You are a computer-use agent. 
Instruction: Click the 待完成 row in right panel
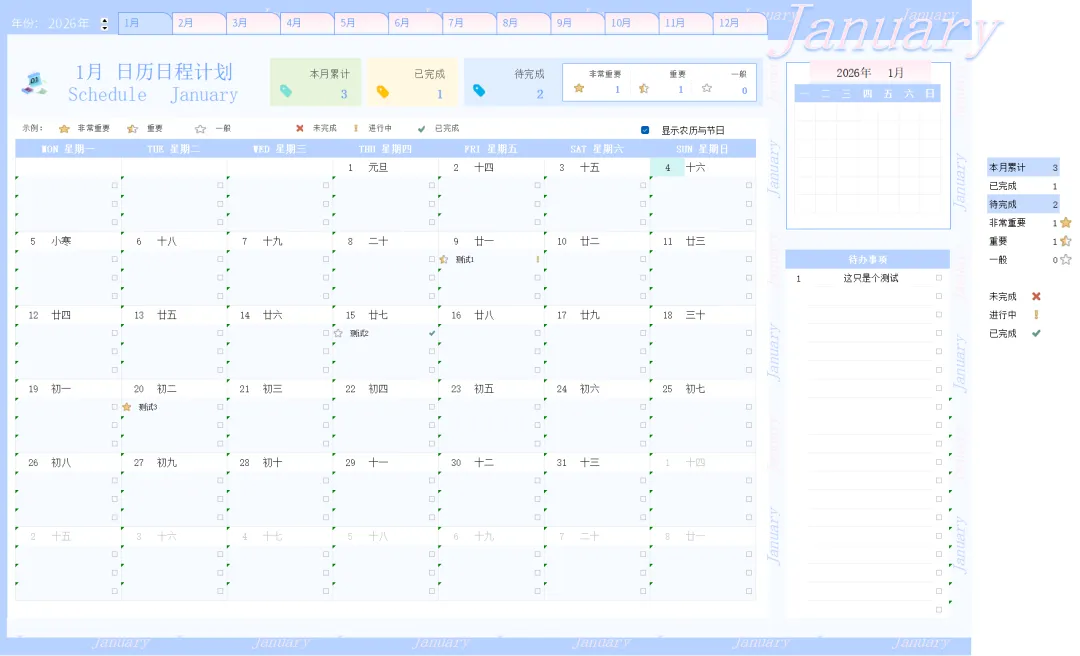tap(1024, 205)
